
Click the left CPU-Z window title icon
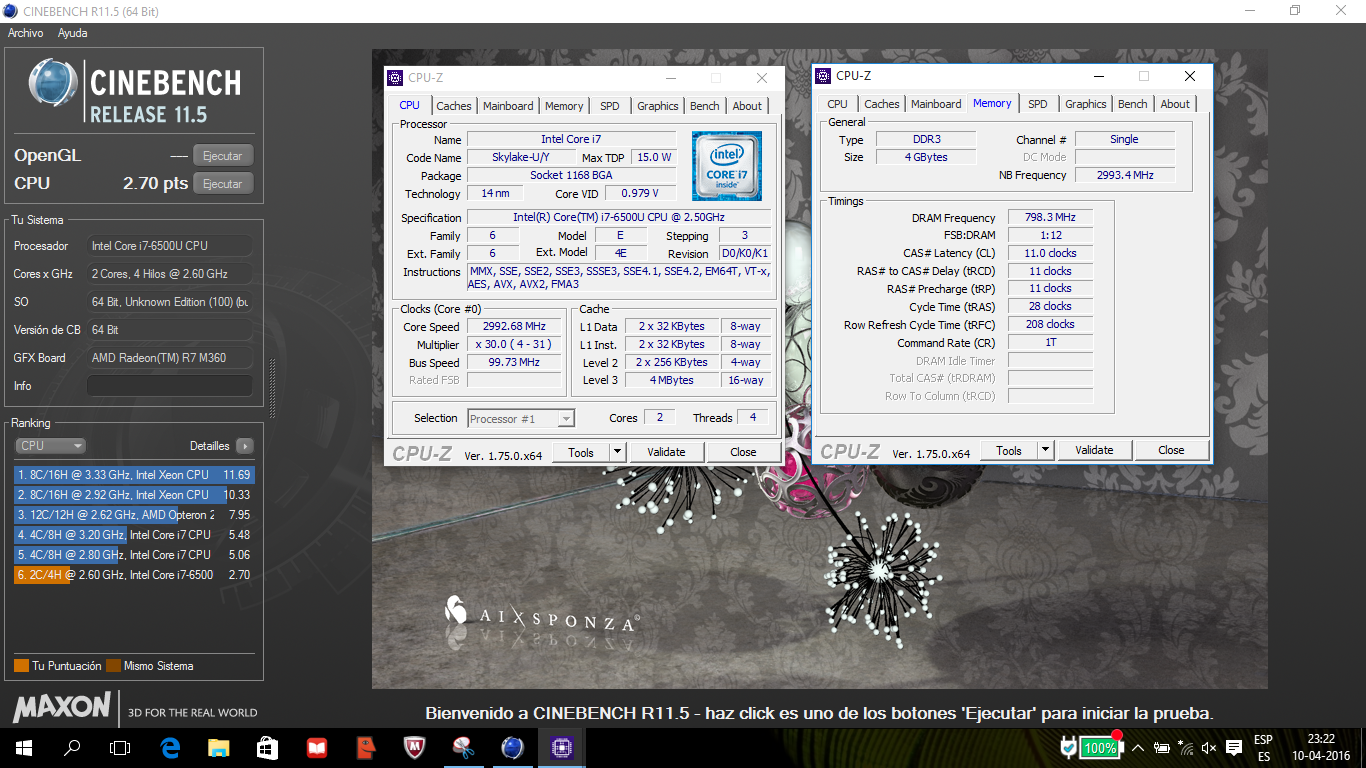coord(395,77)
